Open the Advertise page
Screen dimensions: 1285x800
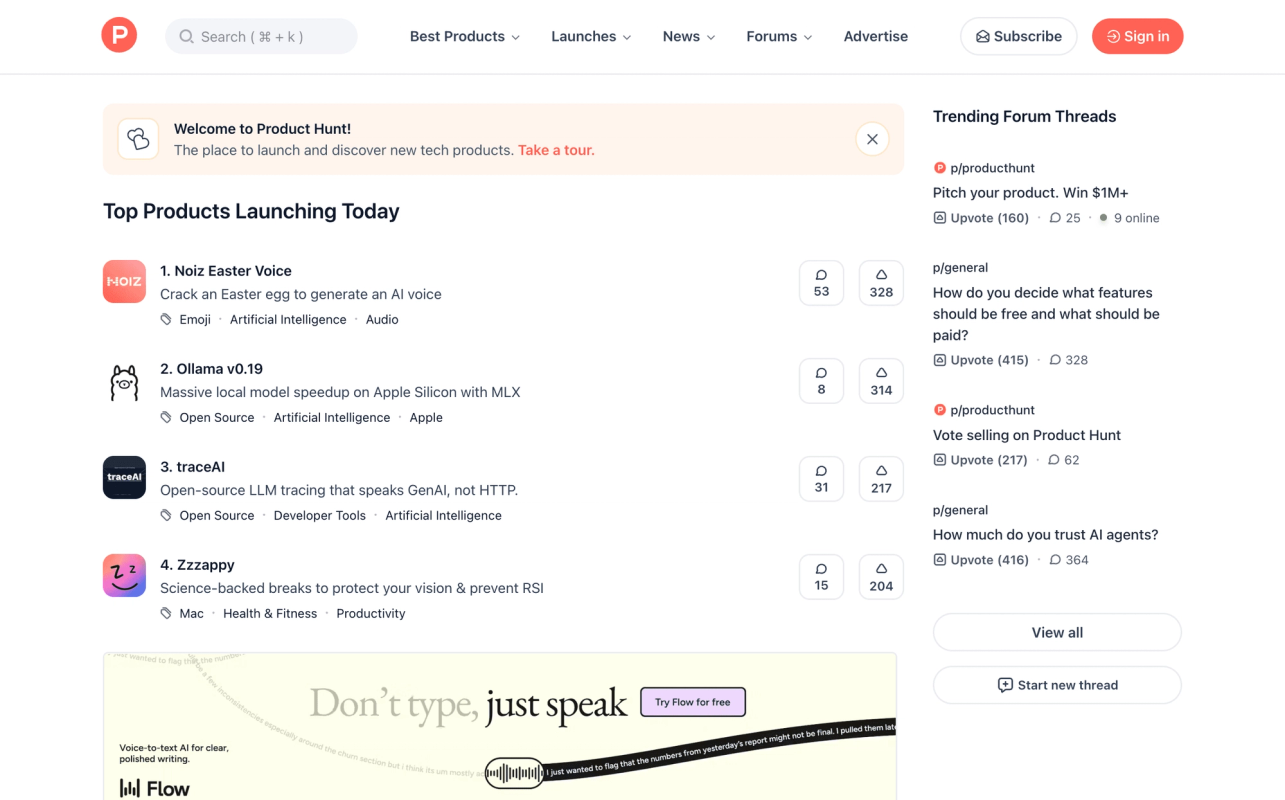click(x=876, y=37)
